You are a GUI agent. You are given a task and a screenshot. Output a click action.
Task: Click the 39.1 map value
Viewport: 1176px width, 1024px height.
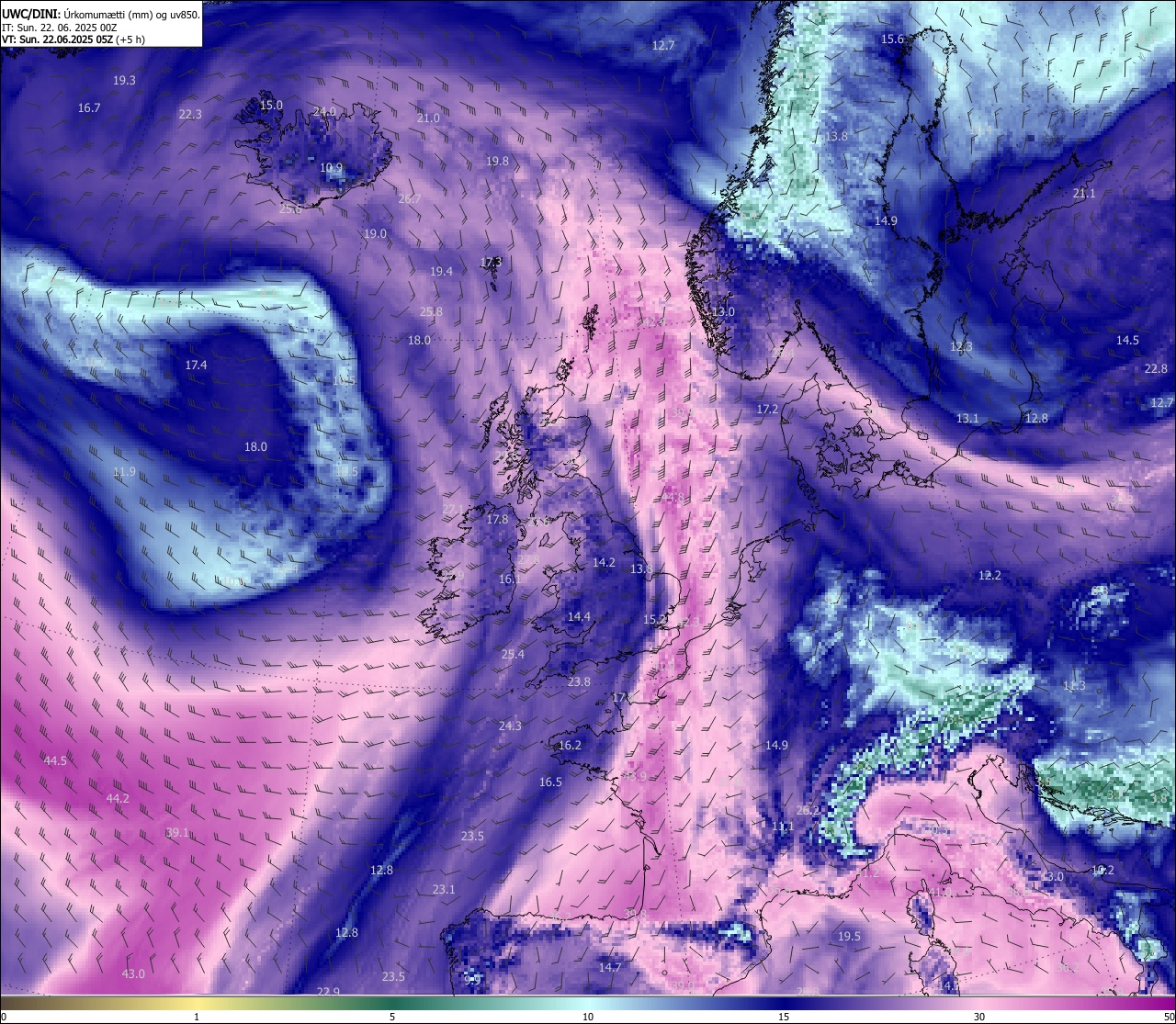pos(177,834)
